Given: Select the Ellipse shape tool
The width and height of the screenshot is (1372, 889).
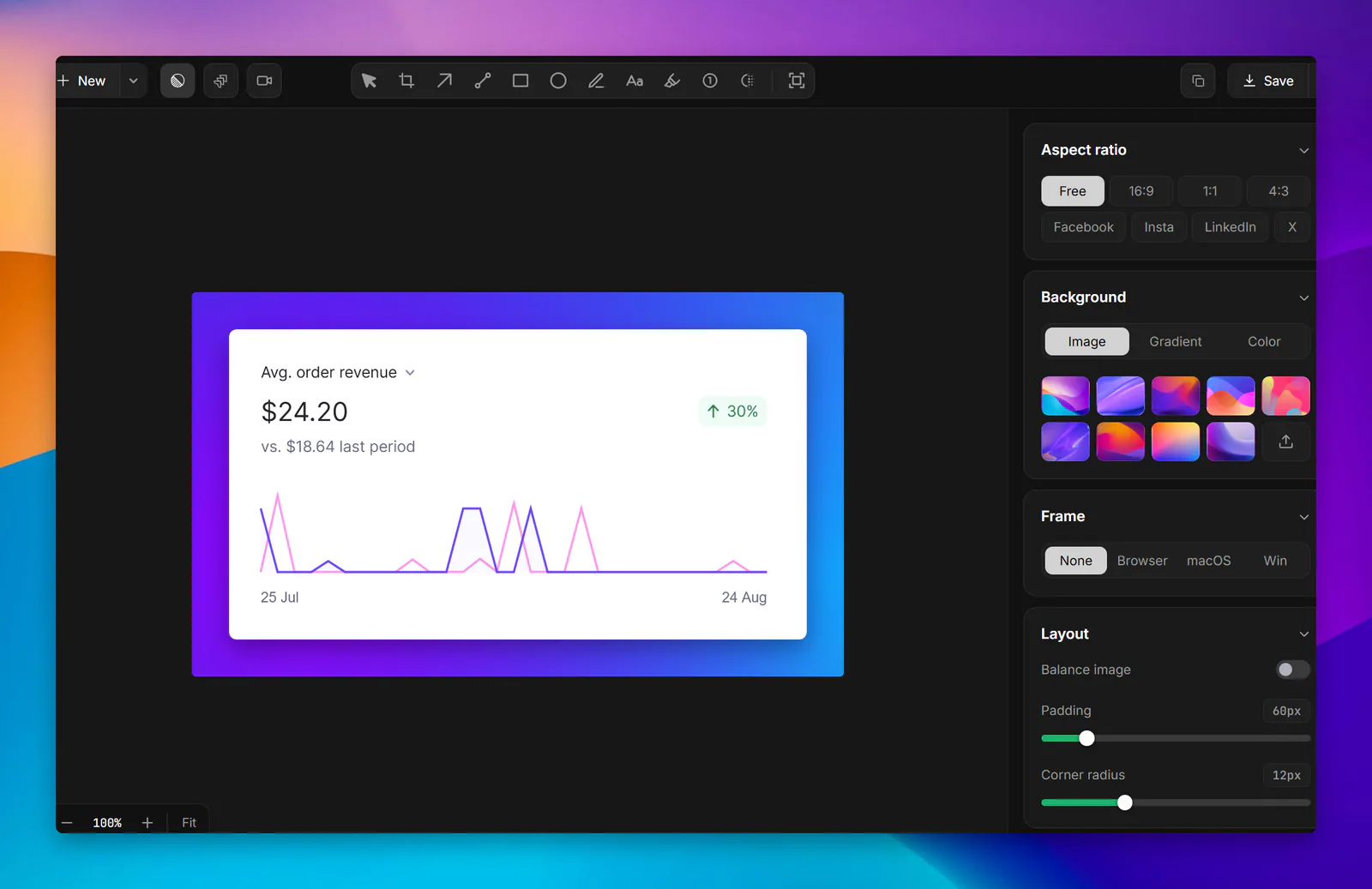Looking at the screenshot, I should click(x=558, y=81).
